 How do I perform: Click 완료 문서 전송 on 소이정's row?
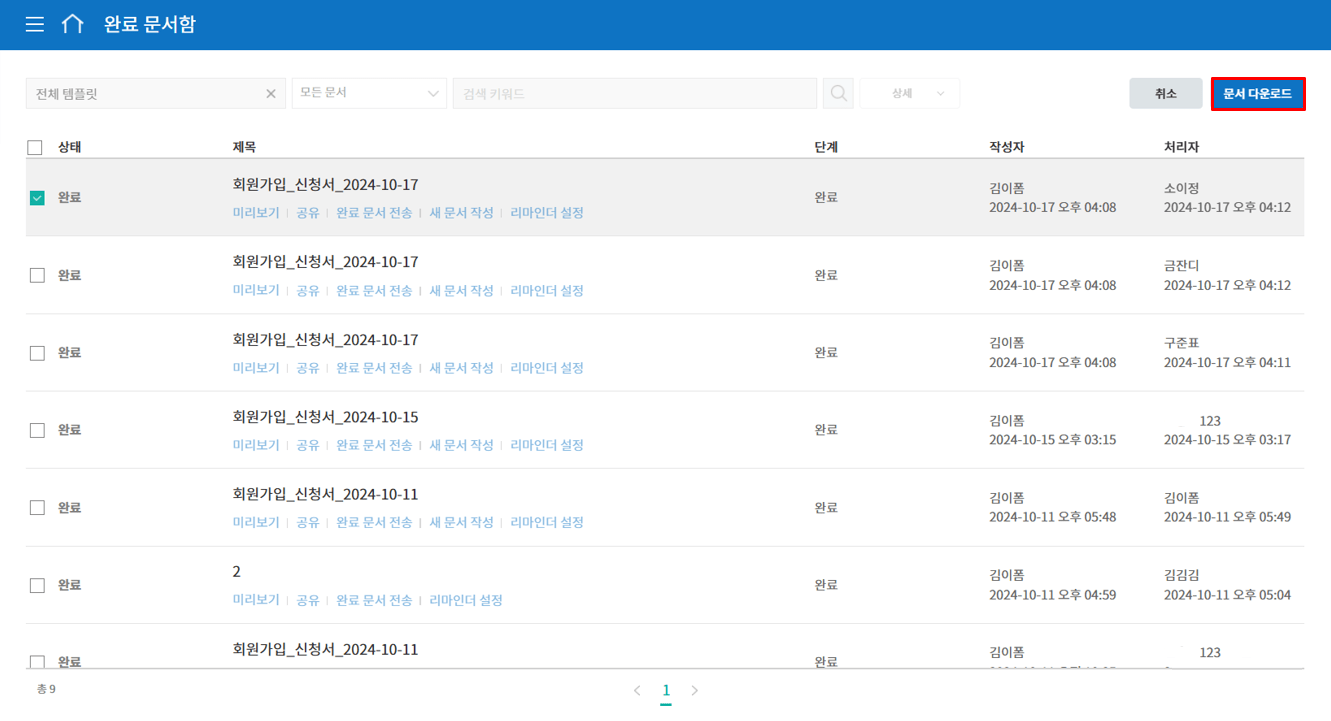374,213
